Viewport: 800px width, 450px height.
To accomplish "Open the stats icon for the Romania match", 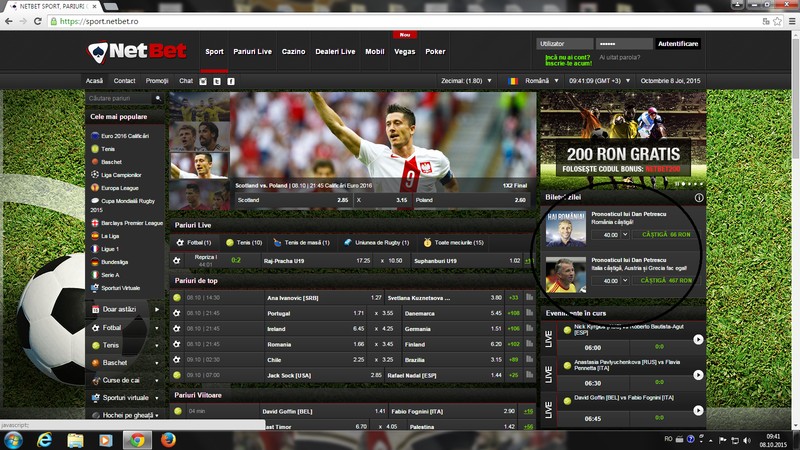I will click(529, 344).
